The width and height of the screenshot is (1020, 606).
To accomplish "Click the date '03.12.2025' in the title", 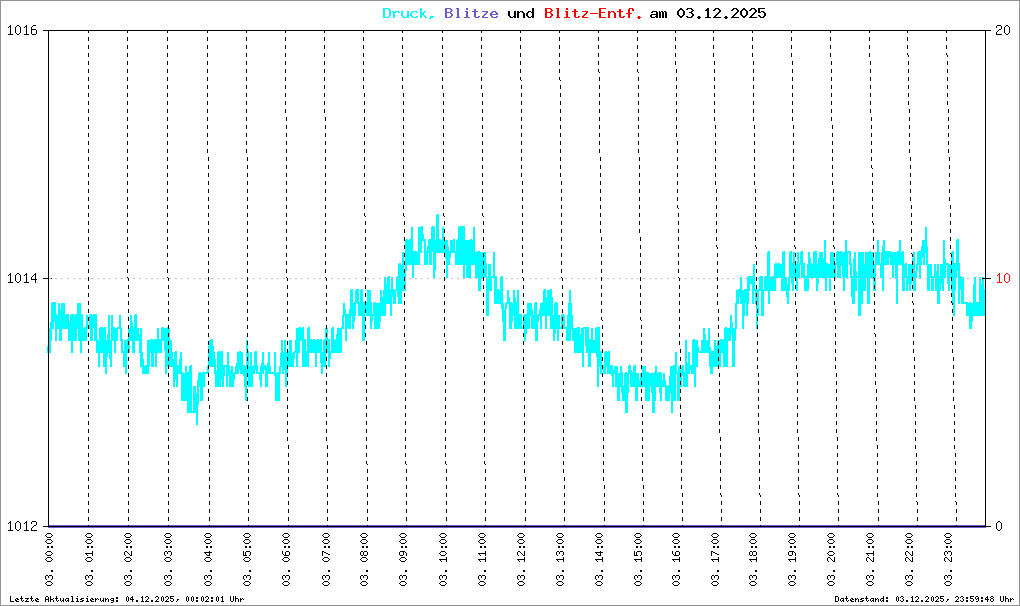I will pos(721,14).
